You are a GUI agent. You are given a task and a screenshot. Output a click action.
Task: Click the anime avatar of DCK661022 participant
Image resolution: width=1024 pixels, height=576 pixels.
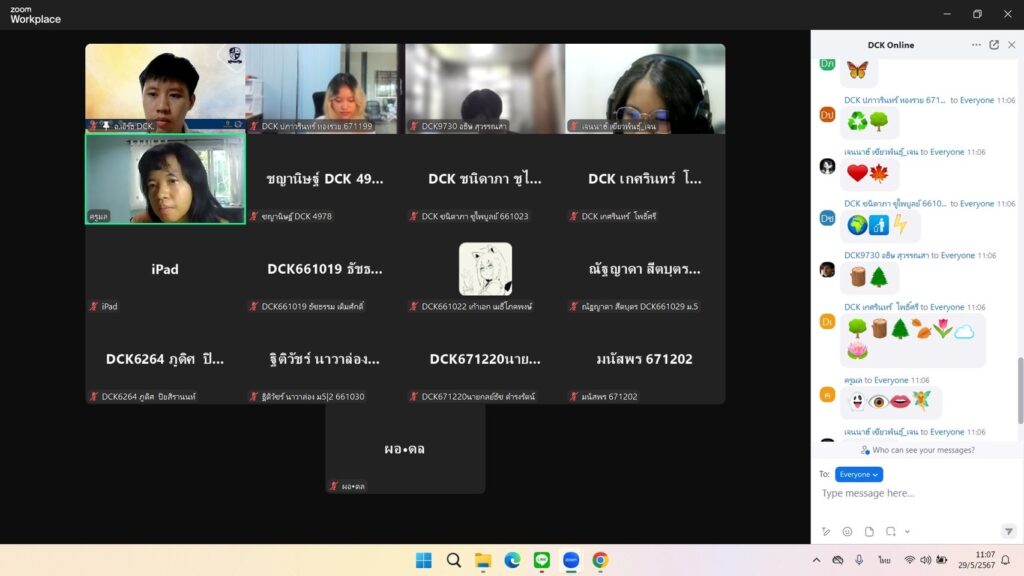(485, 269)
